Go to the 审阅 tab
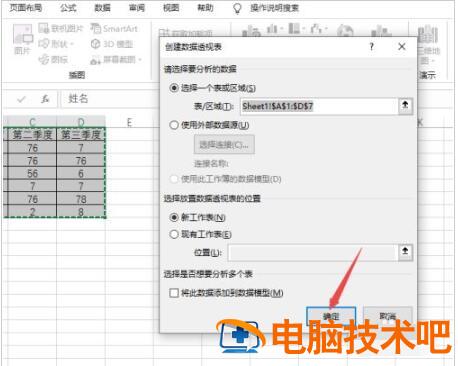This screenshot has width=458, height=366. click(137, 8)
